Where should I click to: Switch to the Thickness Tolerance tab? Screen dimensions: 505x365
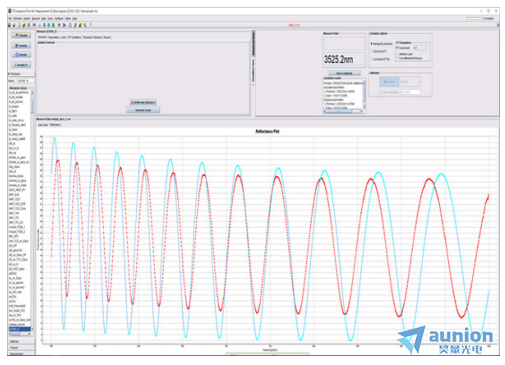click(92, 37)
